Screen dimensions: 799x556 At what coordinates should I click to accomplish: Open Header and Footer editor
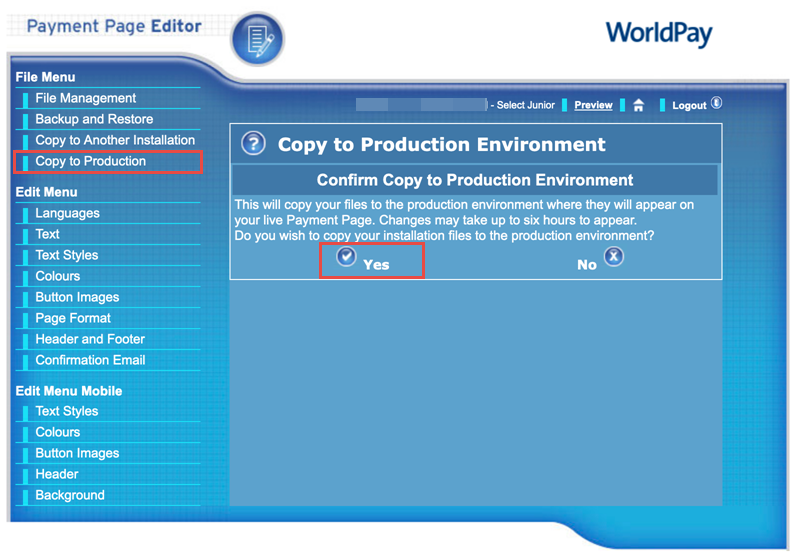[90, 339]
